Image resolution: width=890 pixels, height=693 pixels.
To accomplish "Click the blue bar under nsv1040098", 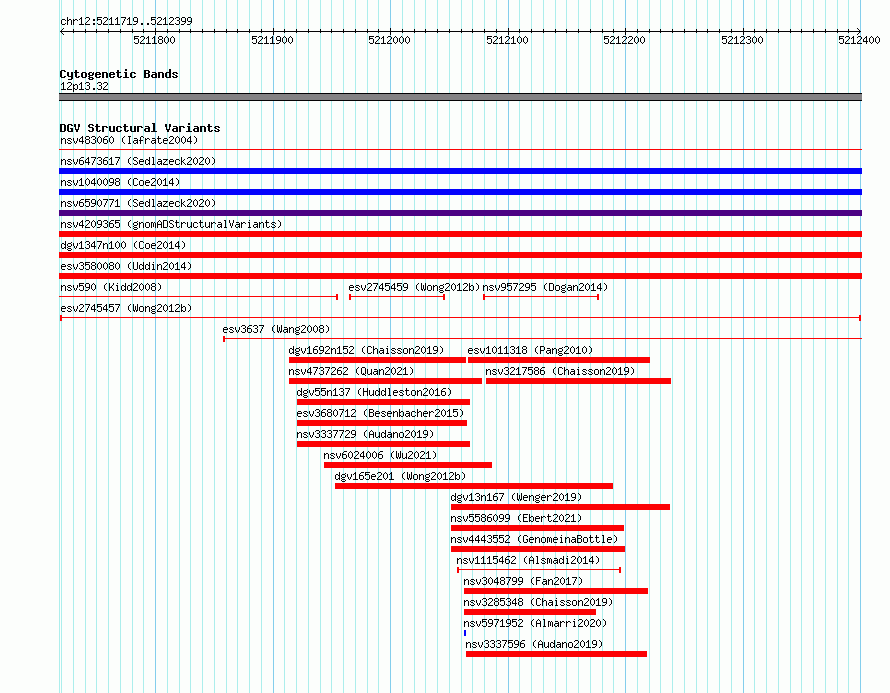I will pos(460,192).
